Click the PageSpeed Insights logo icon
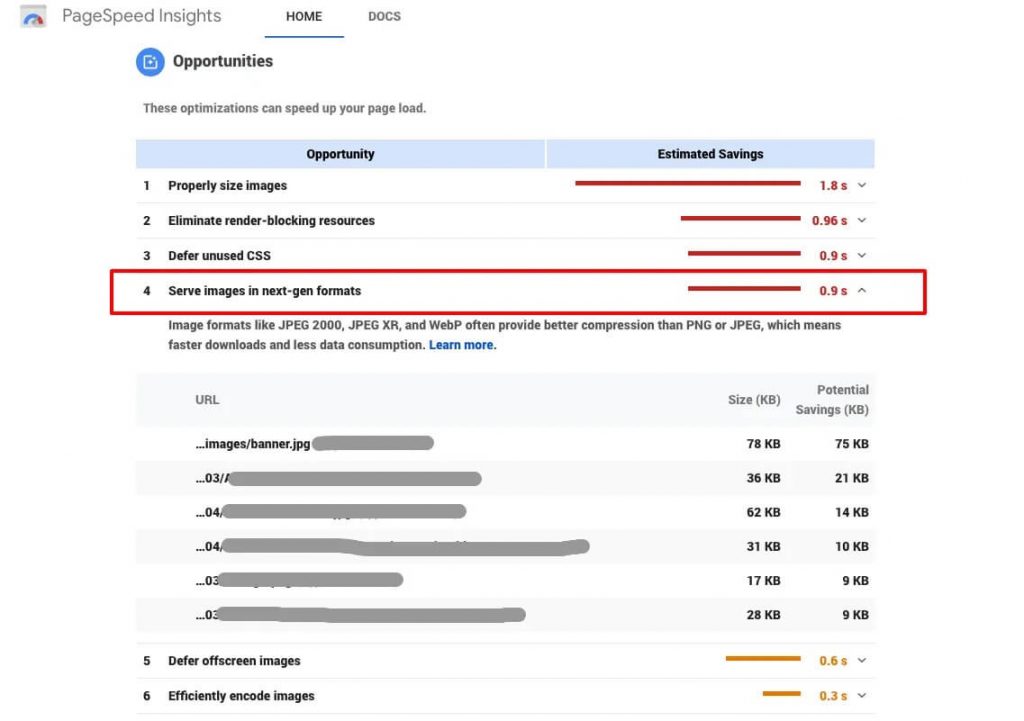The height and width of the screenshot is (721, 1024). click(33, 17)
